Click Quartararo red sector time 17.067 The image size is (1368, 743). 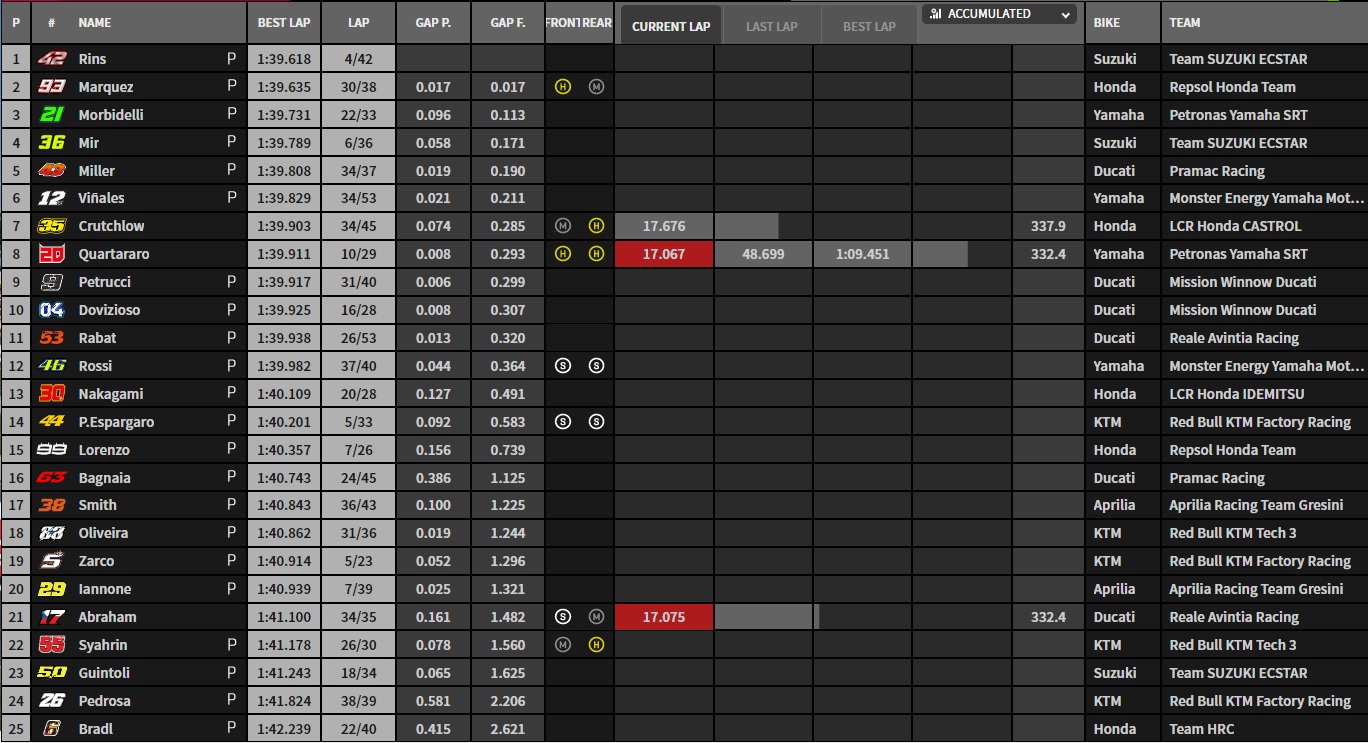[x=664, y=254]
